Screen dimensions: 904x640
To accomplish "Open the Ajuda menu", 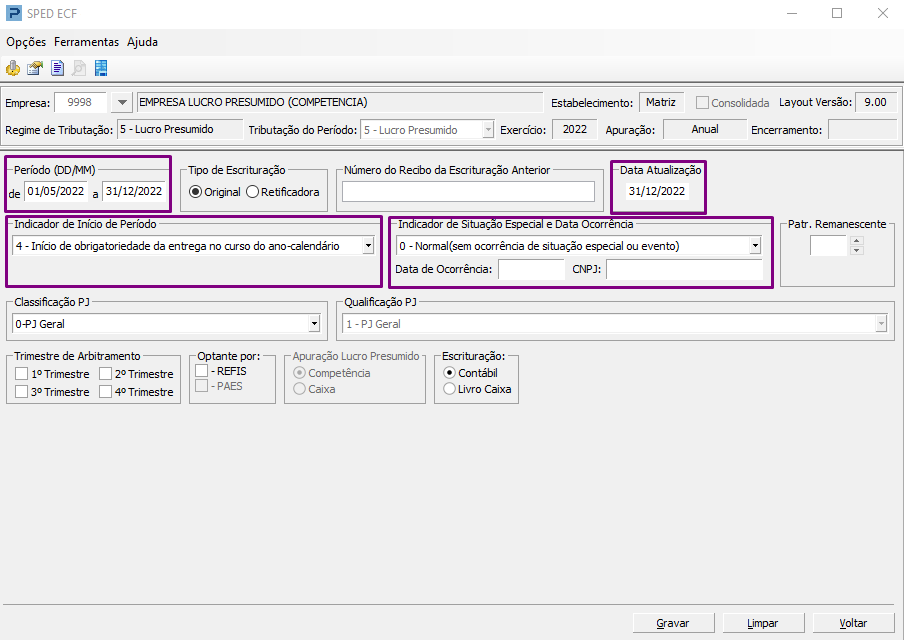I will coord(142,42).
